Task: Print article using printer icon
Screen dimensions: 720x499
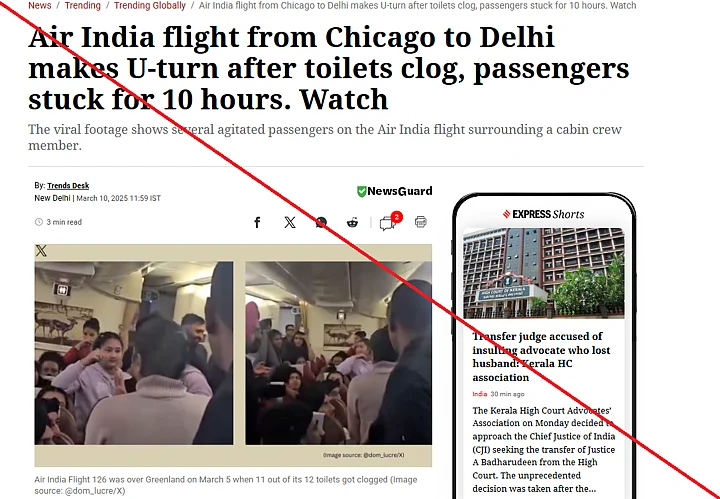Action: (x=421, y=222)
